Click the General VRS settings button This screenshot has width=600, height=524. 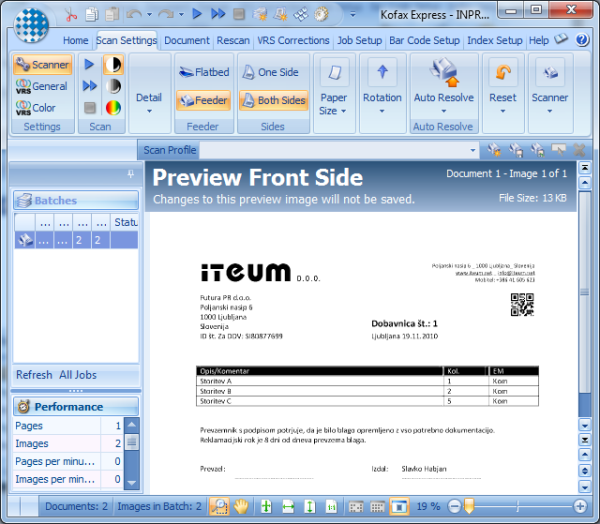pos(42,86)
